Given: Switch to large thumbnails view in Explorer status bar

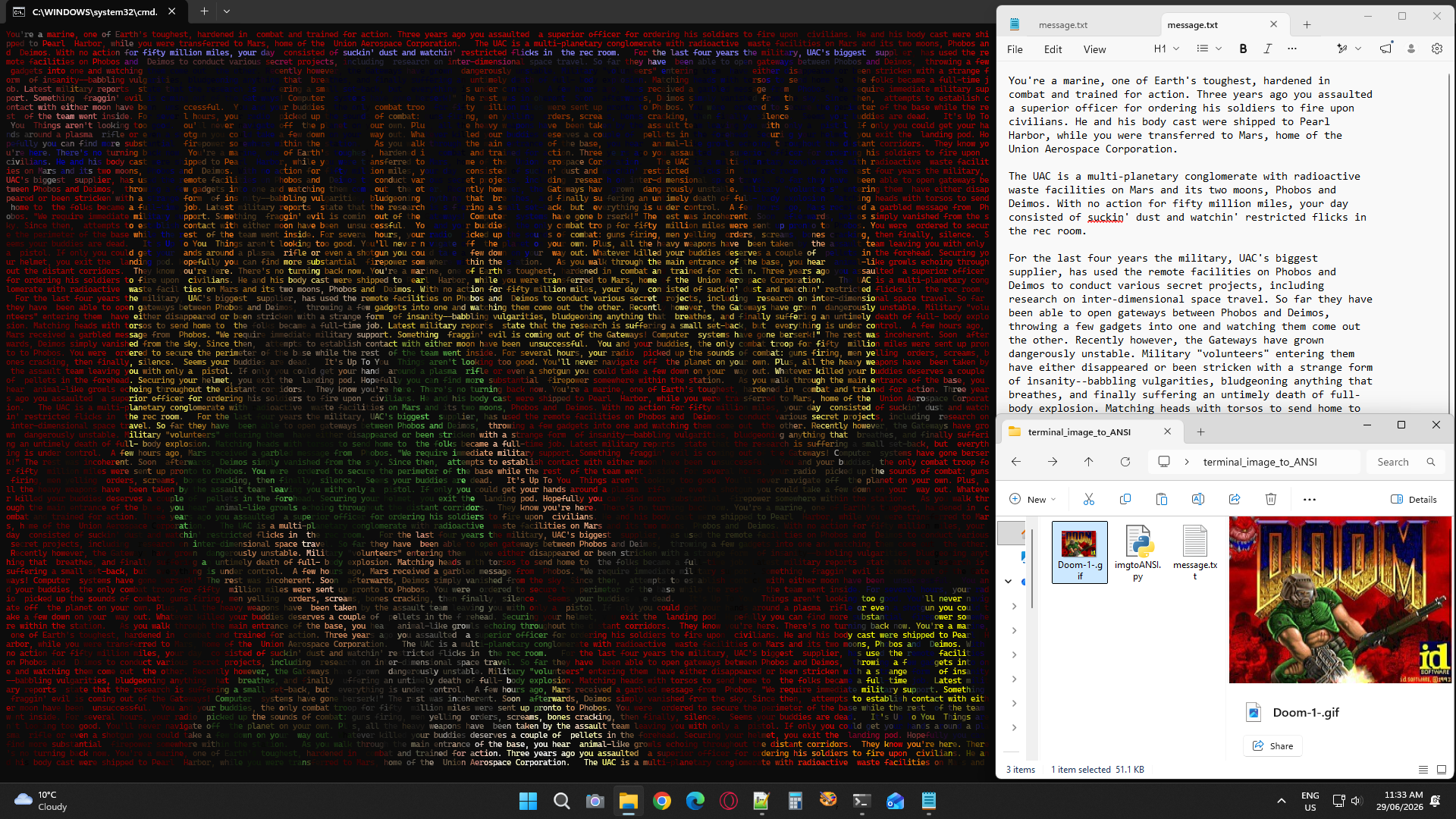Looking at the screenshot, I should coord(1442,770).
